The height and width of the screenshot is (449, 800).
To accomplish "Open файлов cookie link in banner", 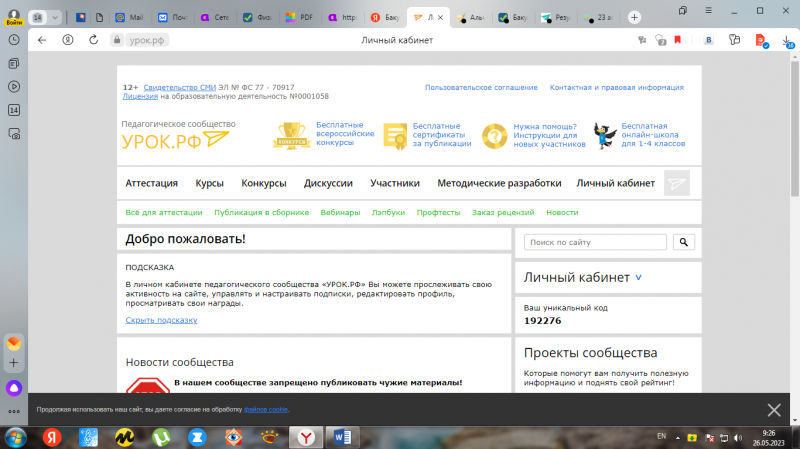I will click(265, 409).
